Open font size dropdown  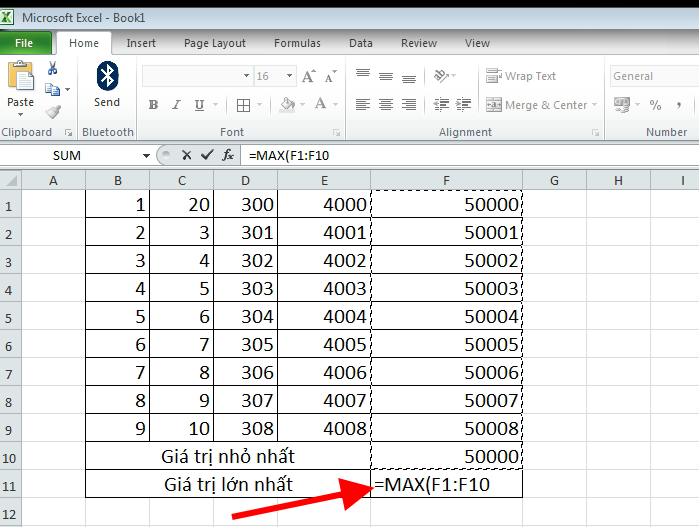(290, 75)
